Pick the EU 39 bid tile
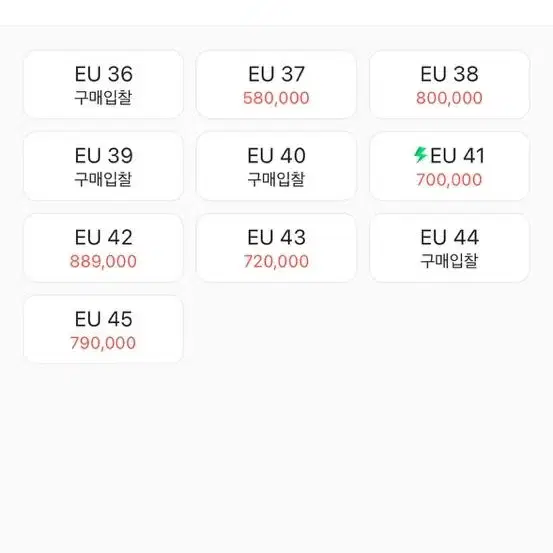 click(x=103, y=166)
